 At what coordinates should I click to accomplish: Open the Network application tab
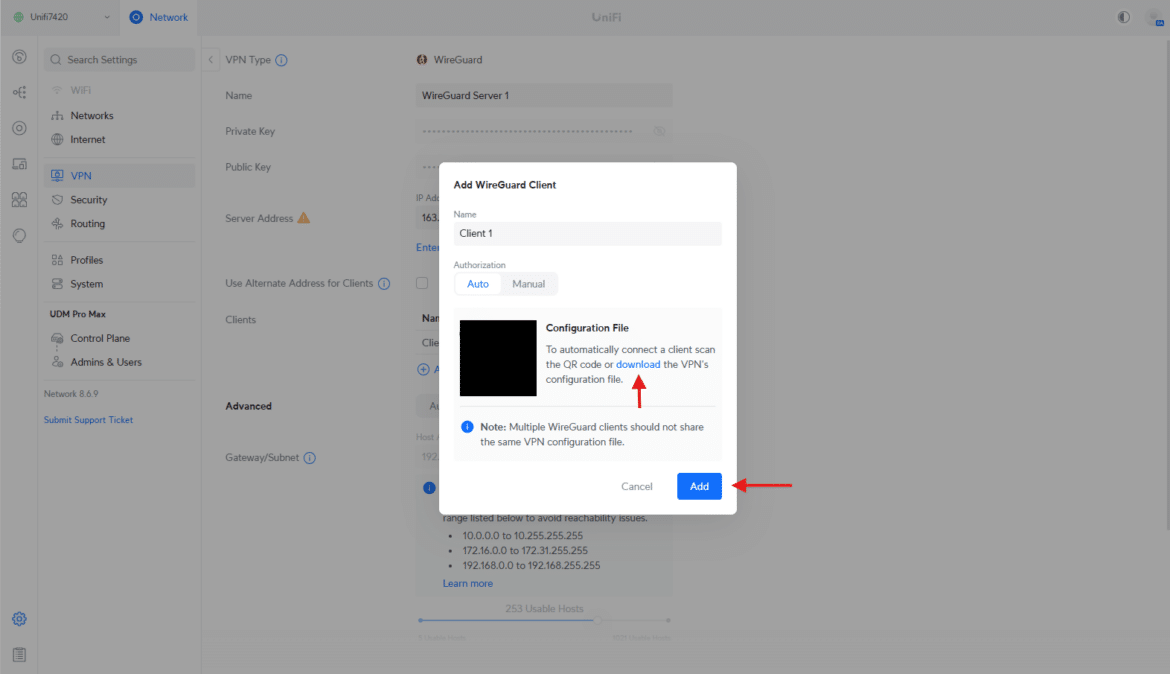pyautogui.click(x=158, y=16)
